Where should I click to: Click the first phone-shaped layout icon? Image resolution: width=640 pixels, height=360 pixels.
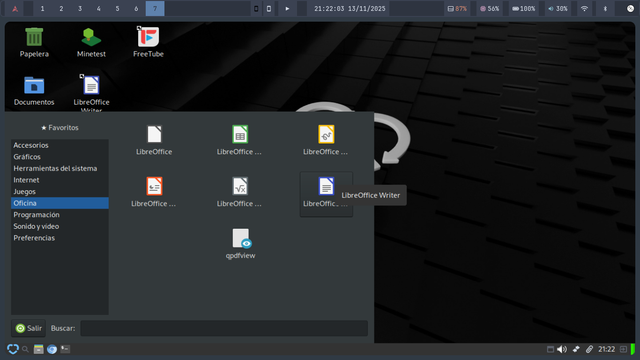click(x=256, y=9)
